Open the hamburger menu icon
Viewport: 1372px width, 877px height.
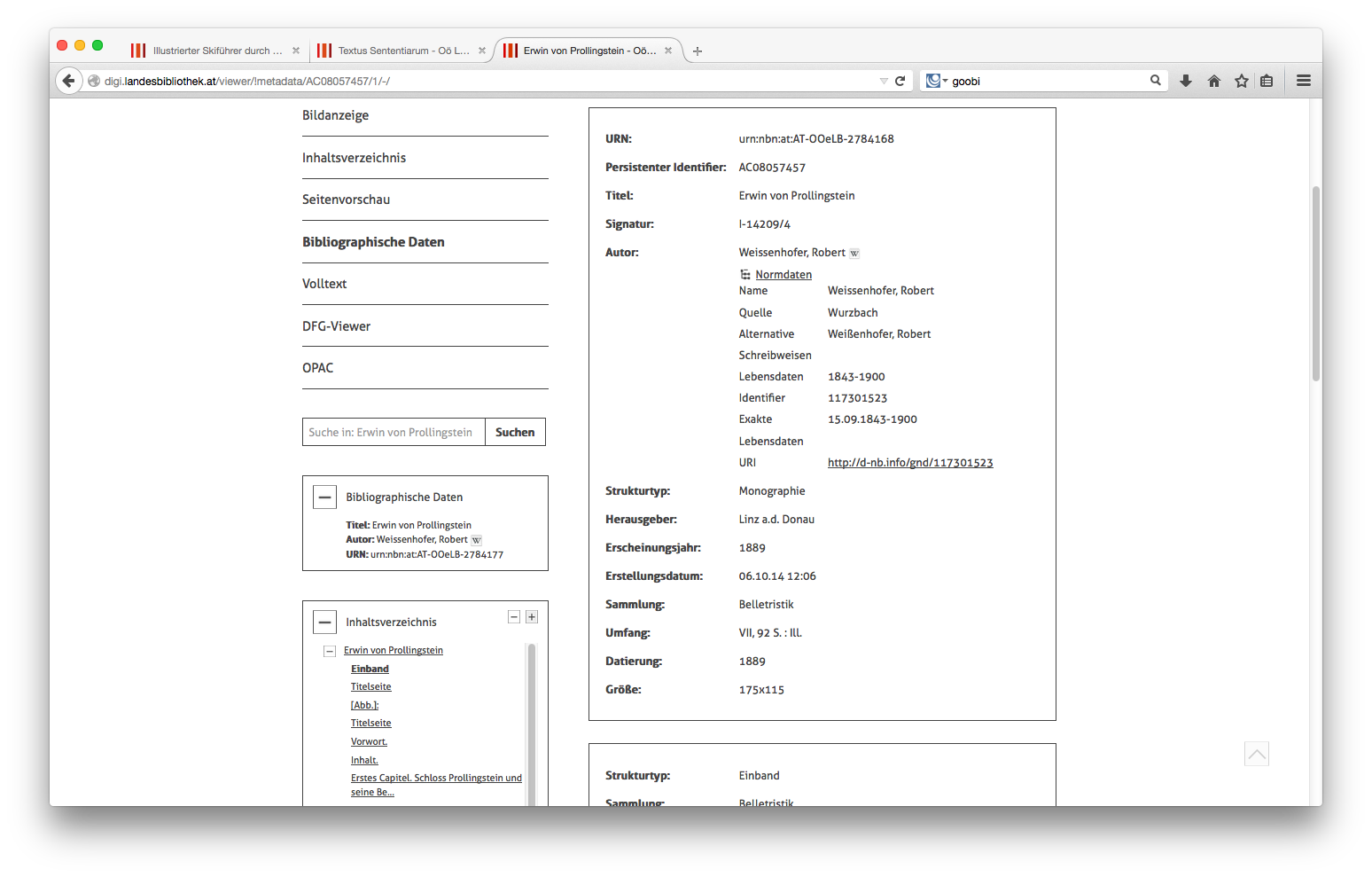pyautogui.click(x=1304, y=81)
